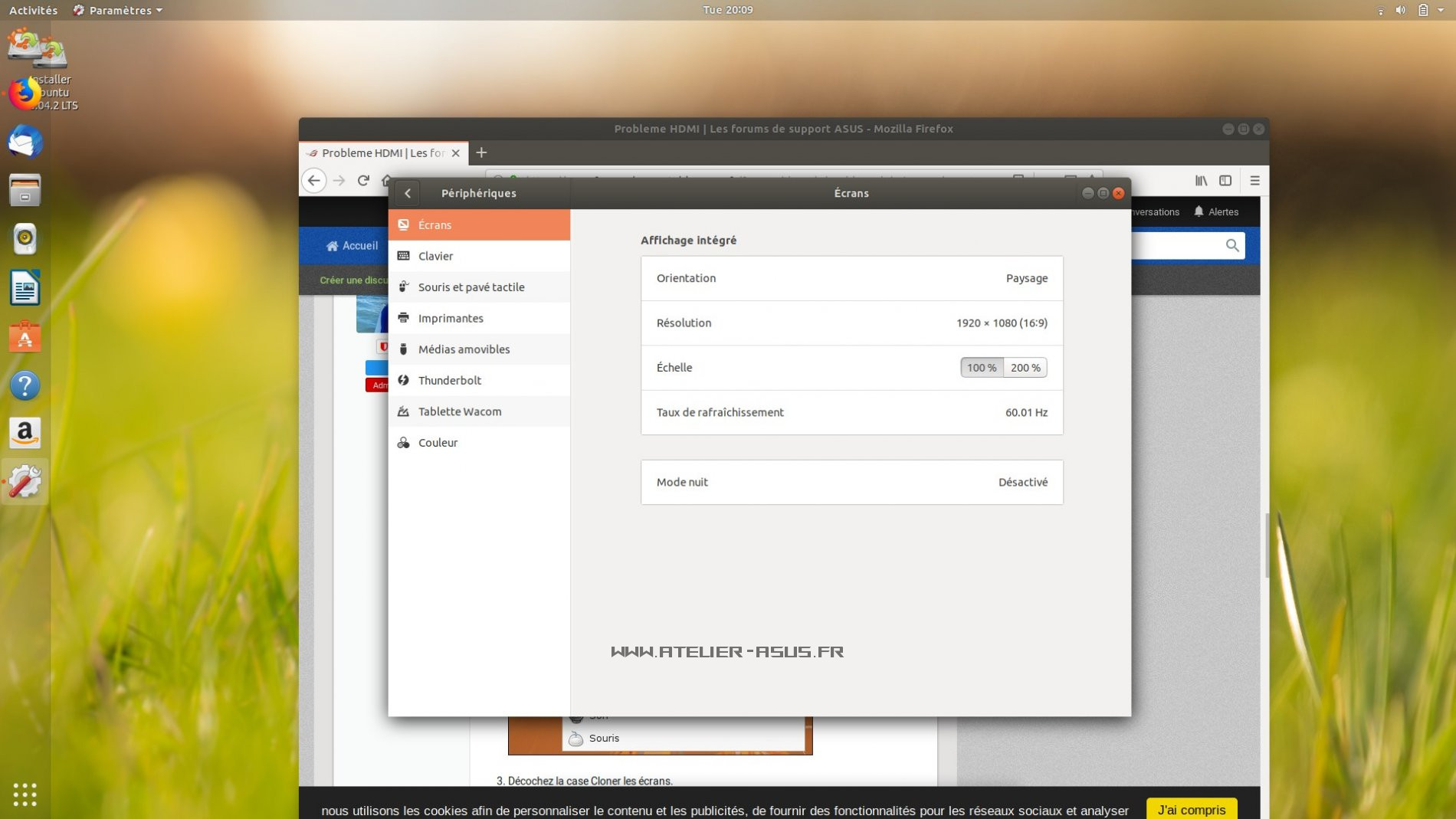Click the back arrow in Périphériques header

[x=408, y=193]
